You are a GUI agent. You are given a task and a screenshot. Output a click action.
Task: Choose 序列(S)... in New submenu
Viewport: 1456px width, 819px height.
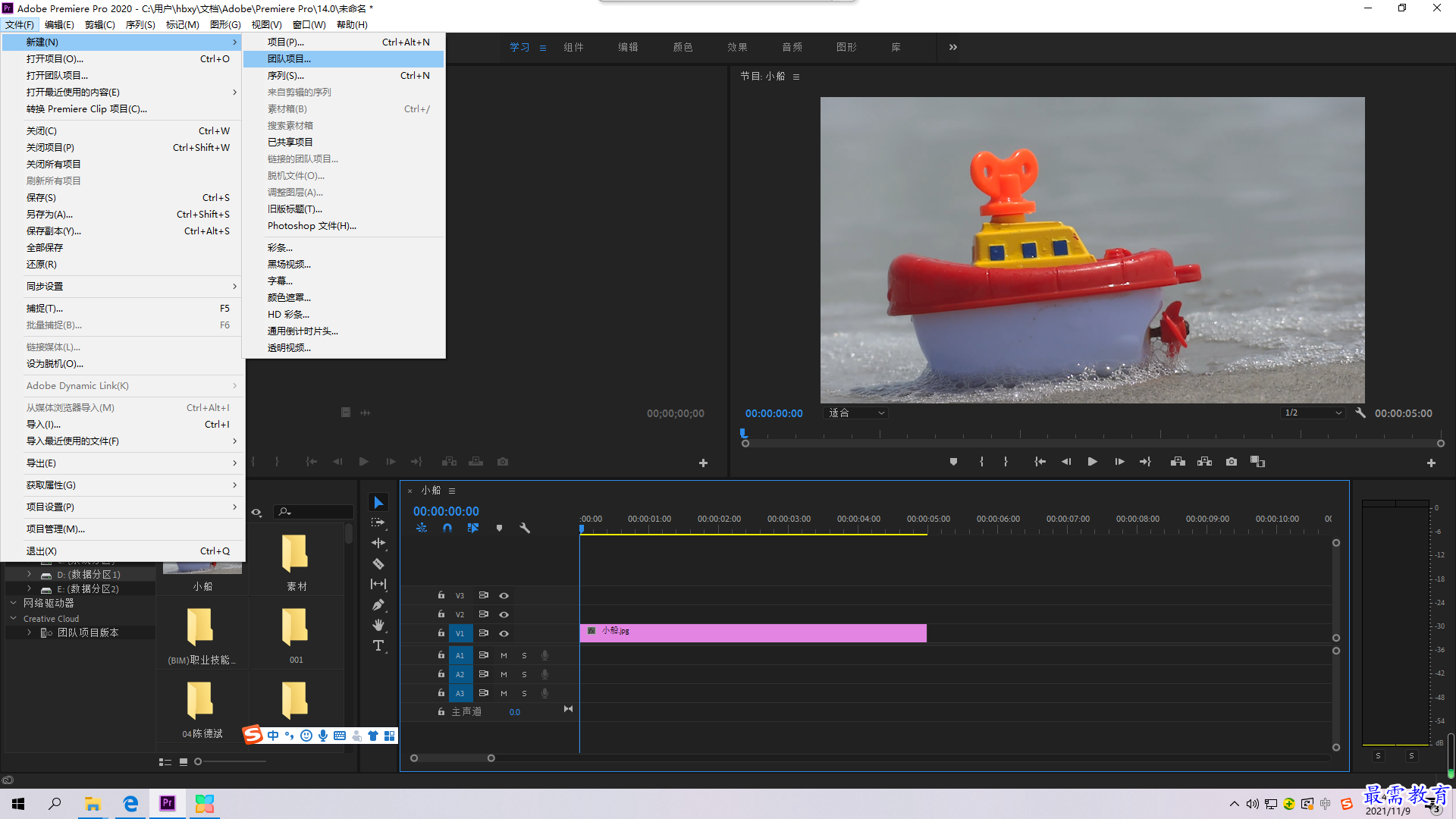click(x=344, y=75)
